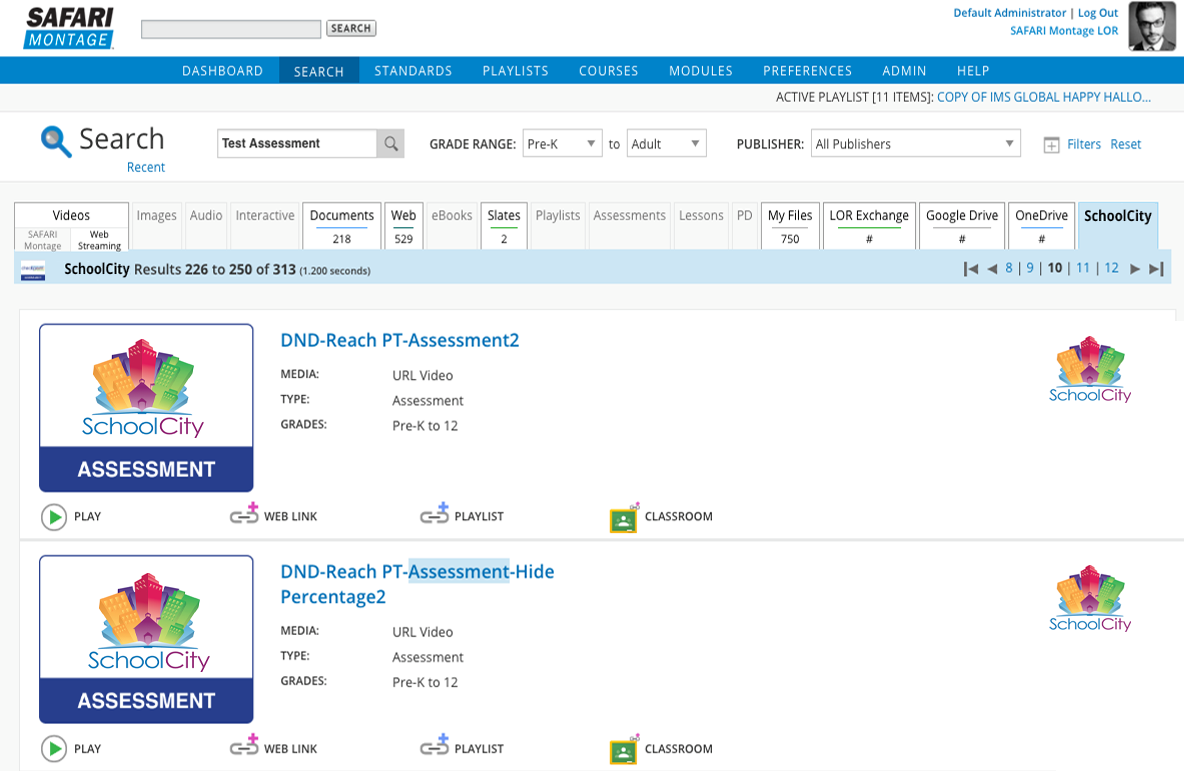Switch to the Slates tab
1184x771 pixels.
pos(504,226)
